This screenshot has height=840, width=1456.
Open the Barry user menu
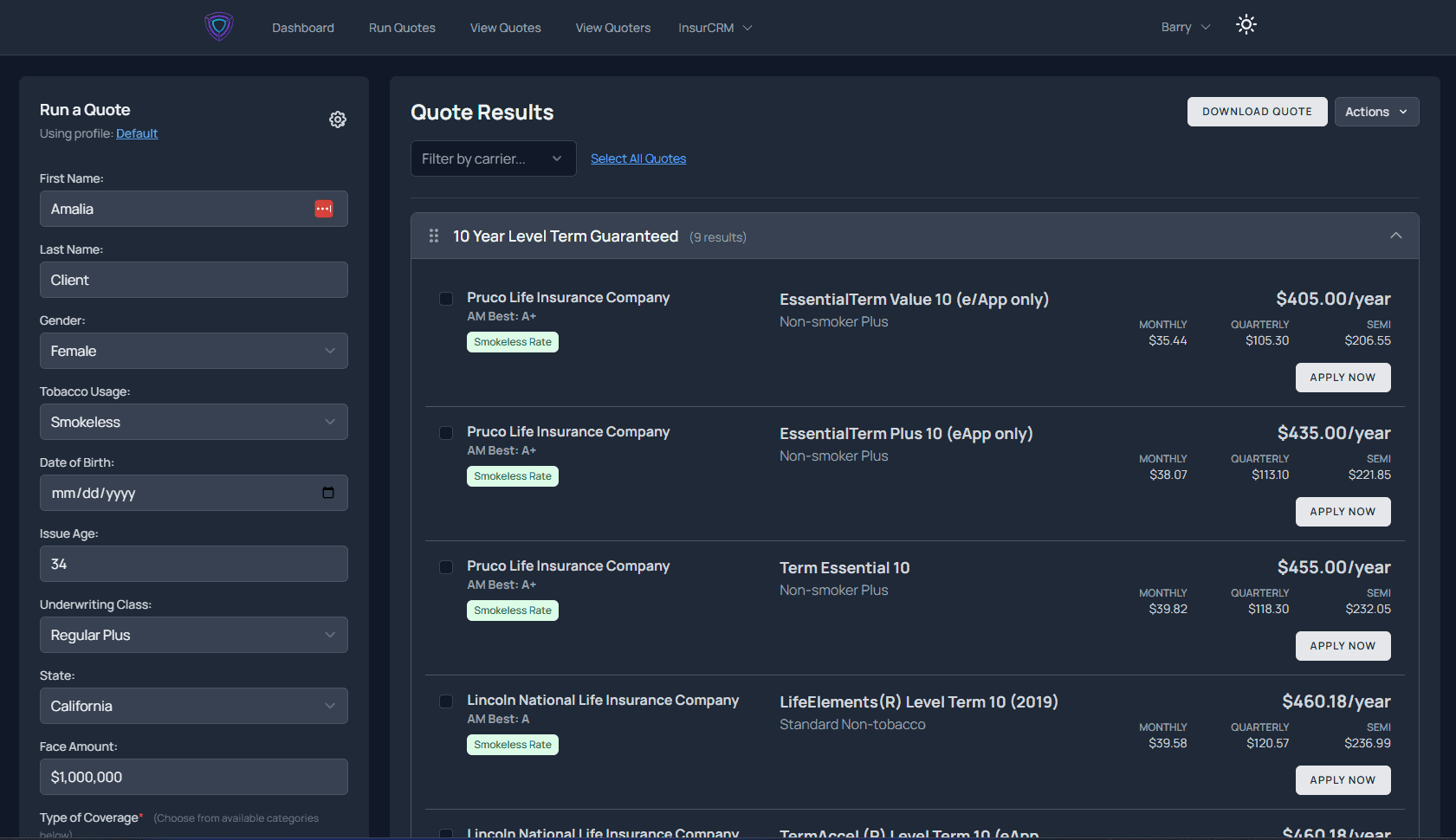coord(1186,28)
